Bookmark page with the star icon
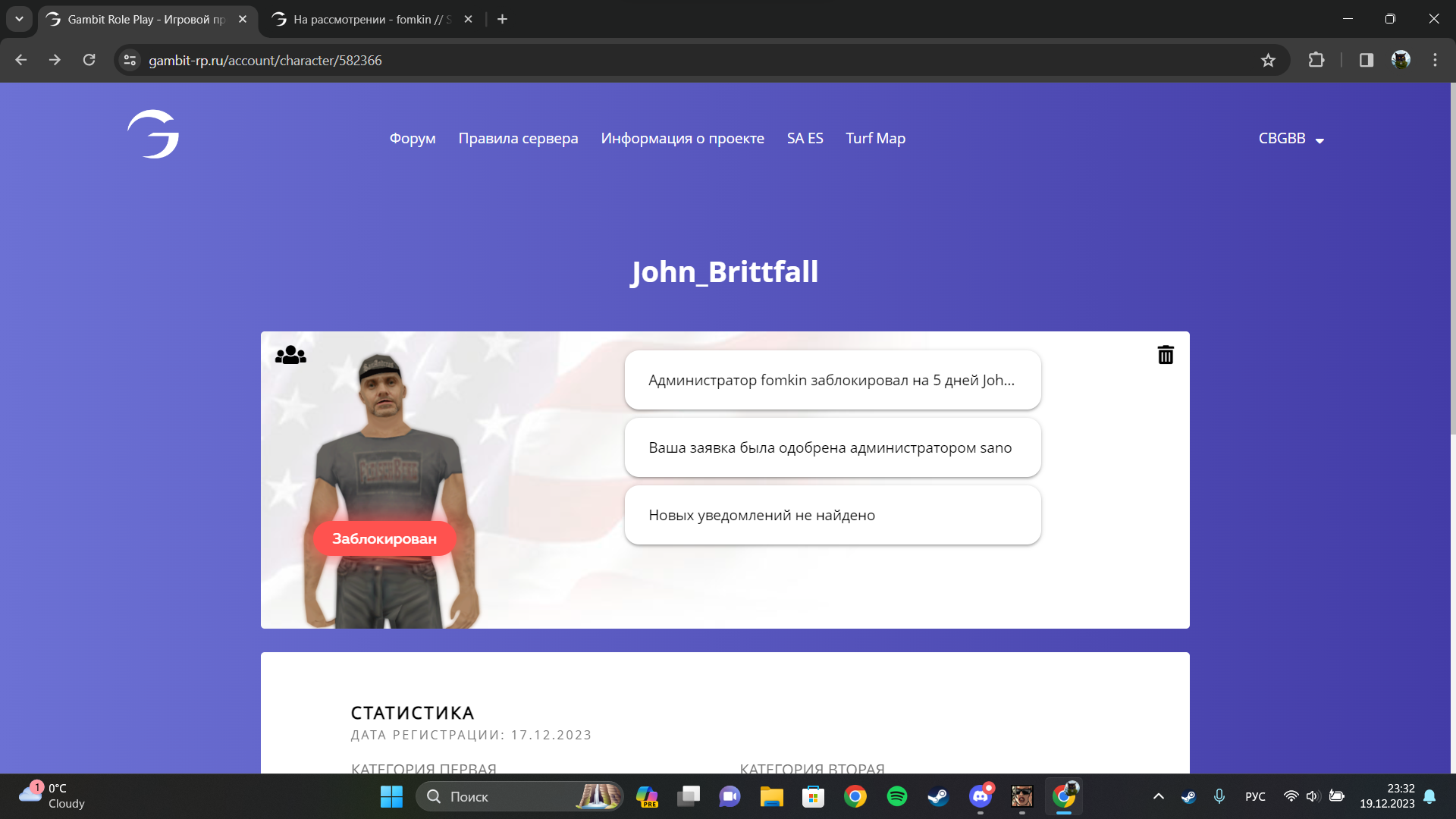Screen dimensions: 1456x819 click(1268, 61)
